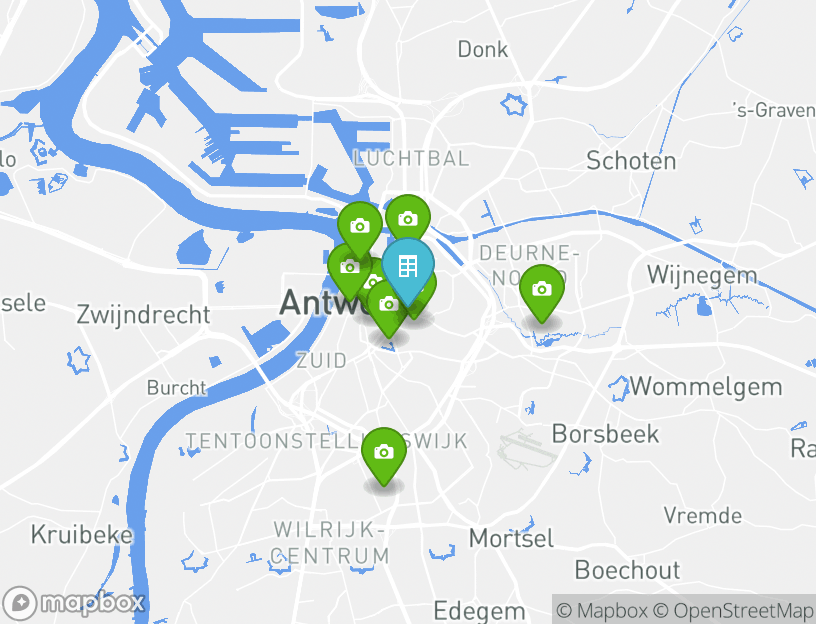Image resolution: width=816 pixels, height=624 pixels.
Task: Open the © Mapbox attribution link
Action: coord(602,610)
